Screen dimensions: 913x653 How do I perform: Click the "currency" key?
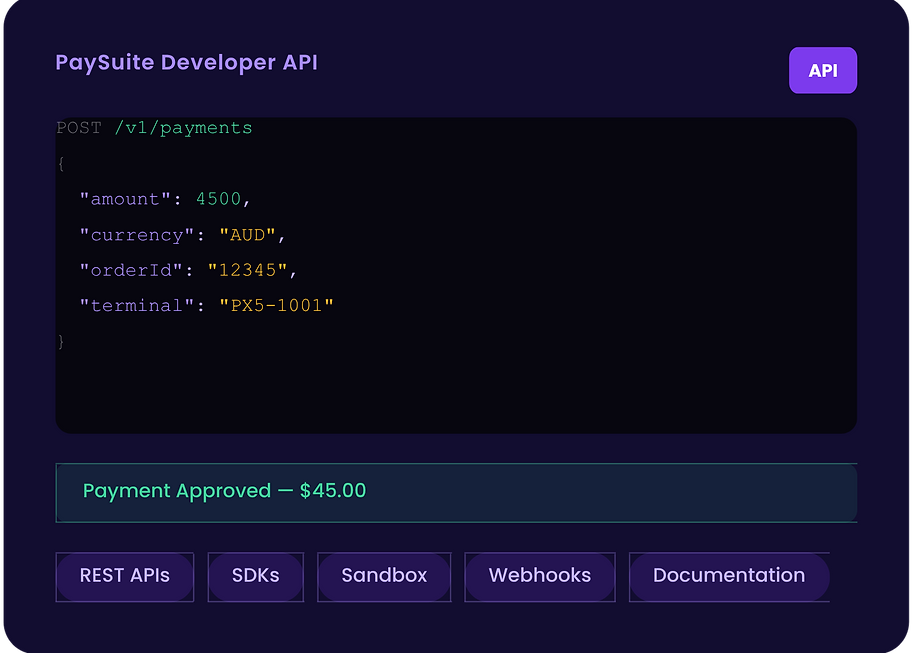coord(137,235)
